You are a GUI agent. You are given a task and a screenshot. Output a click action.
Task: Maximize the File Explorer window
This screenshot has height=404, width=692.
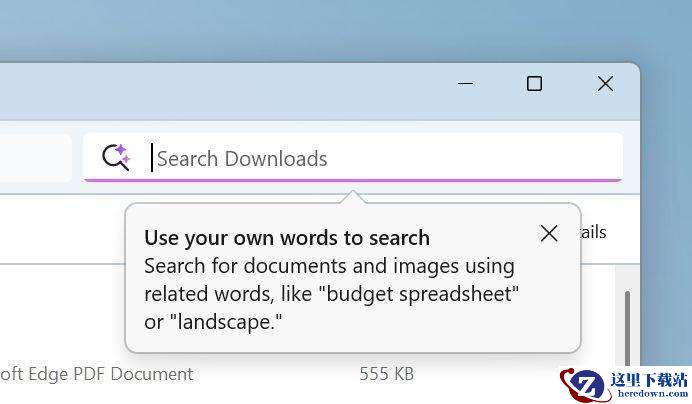tap(534, 84)
